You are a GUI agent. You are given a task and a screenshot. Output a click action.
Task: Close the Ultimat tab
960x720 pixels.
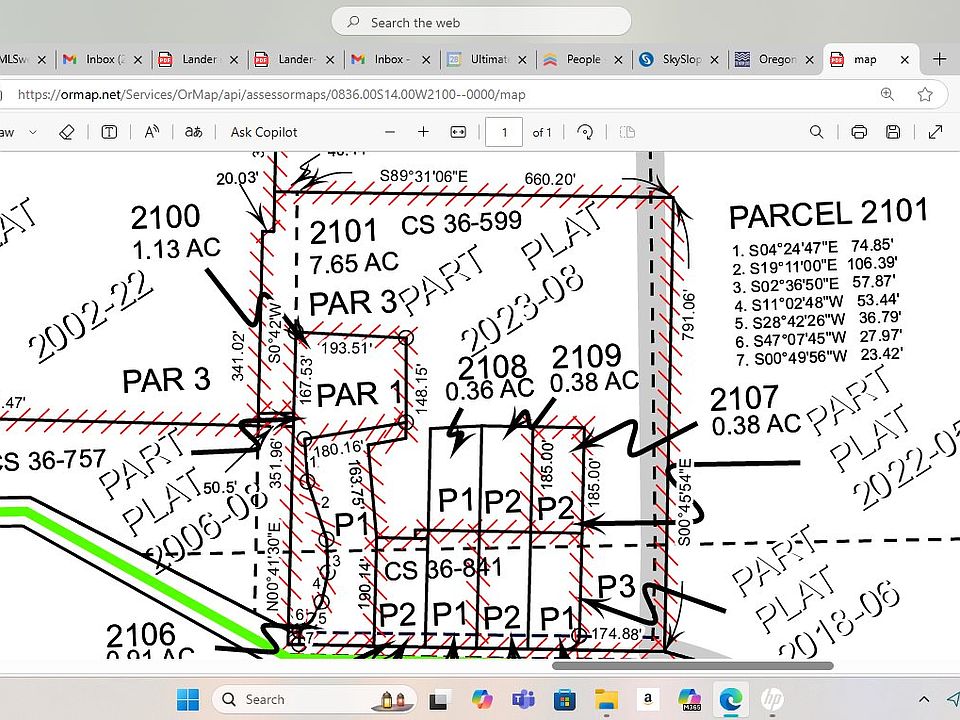tap(522, 59)
